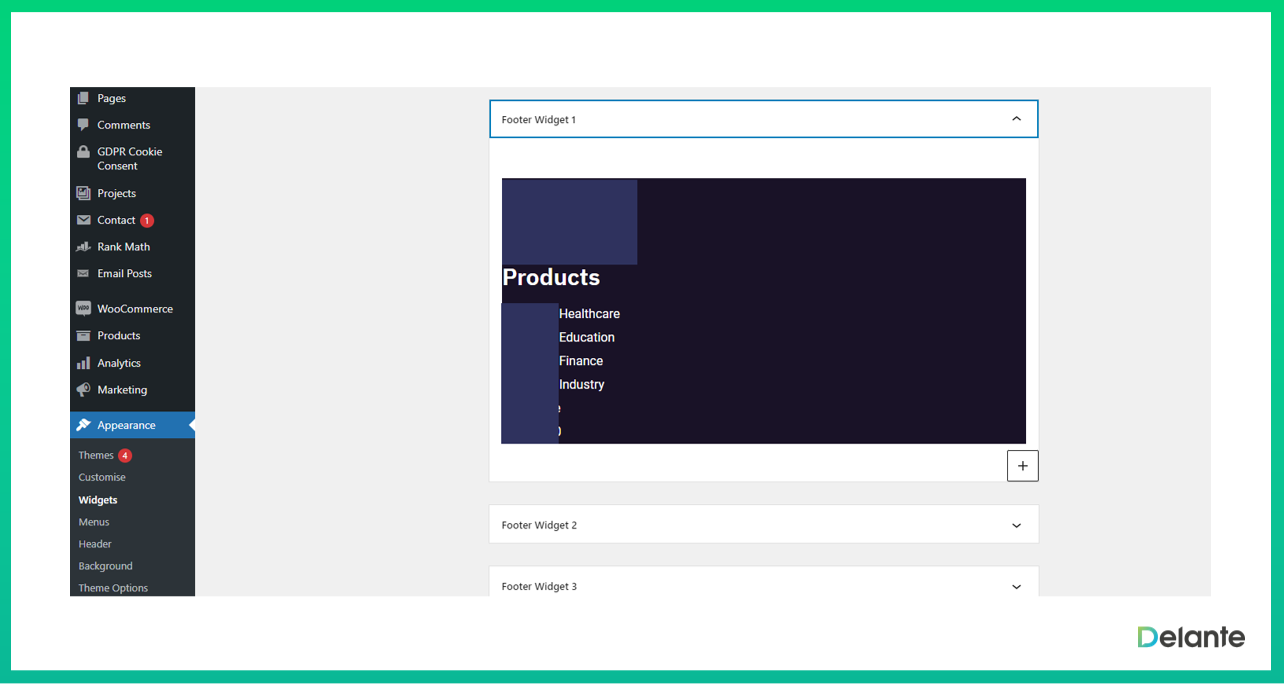Click the Appearance brush icon

(84, 424)
